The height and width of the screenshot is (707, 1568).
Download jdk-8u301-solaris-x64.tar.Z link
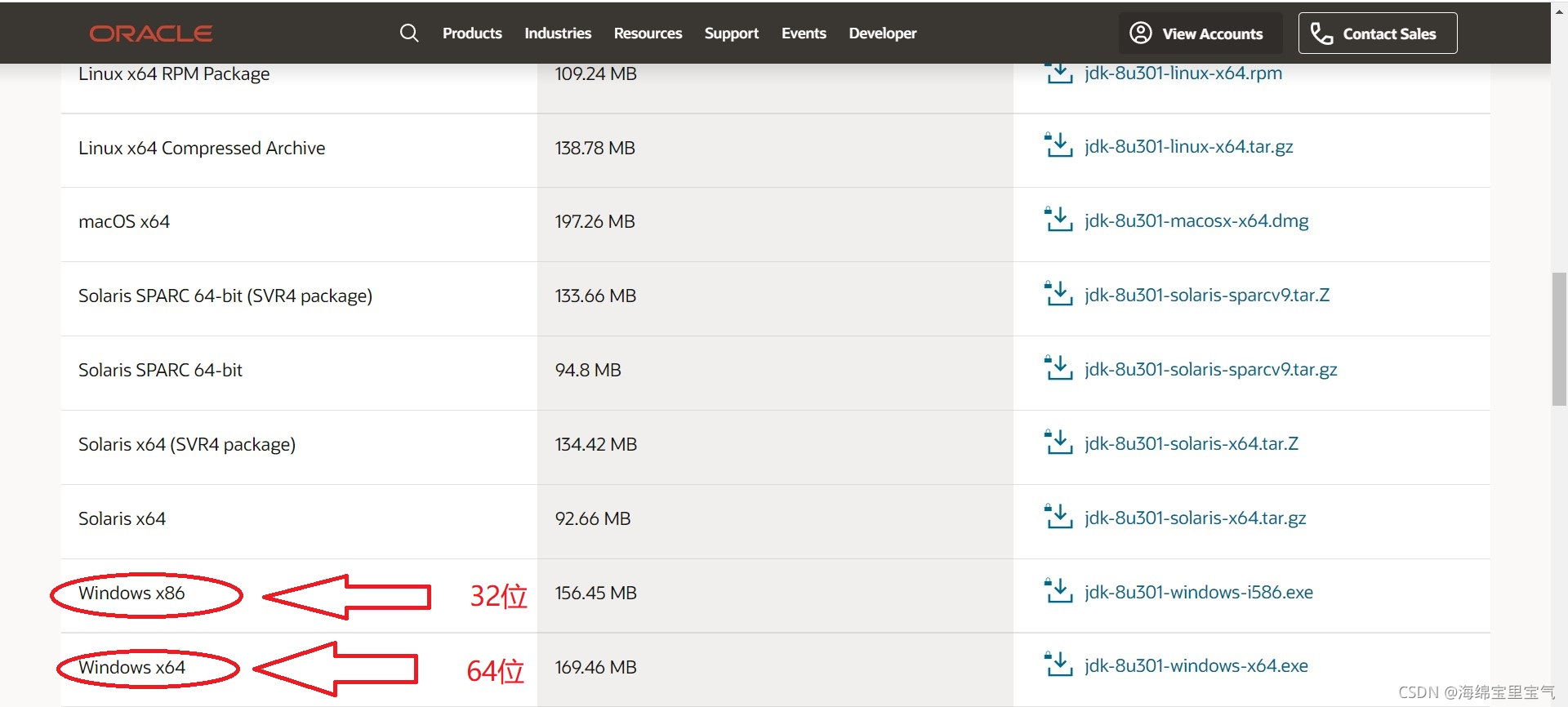[x=1192, y=443]
